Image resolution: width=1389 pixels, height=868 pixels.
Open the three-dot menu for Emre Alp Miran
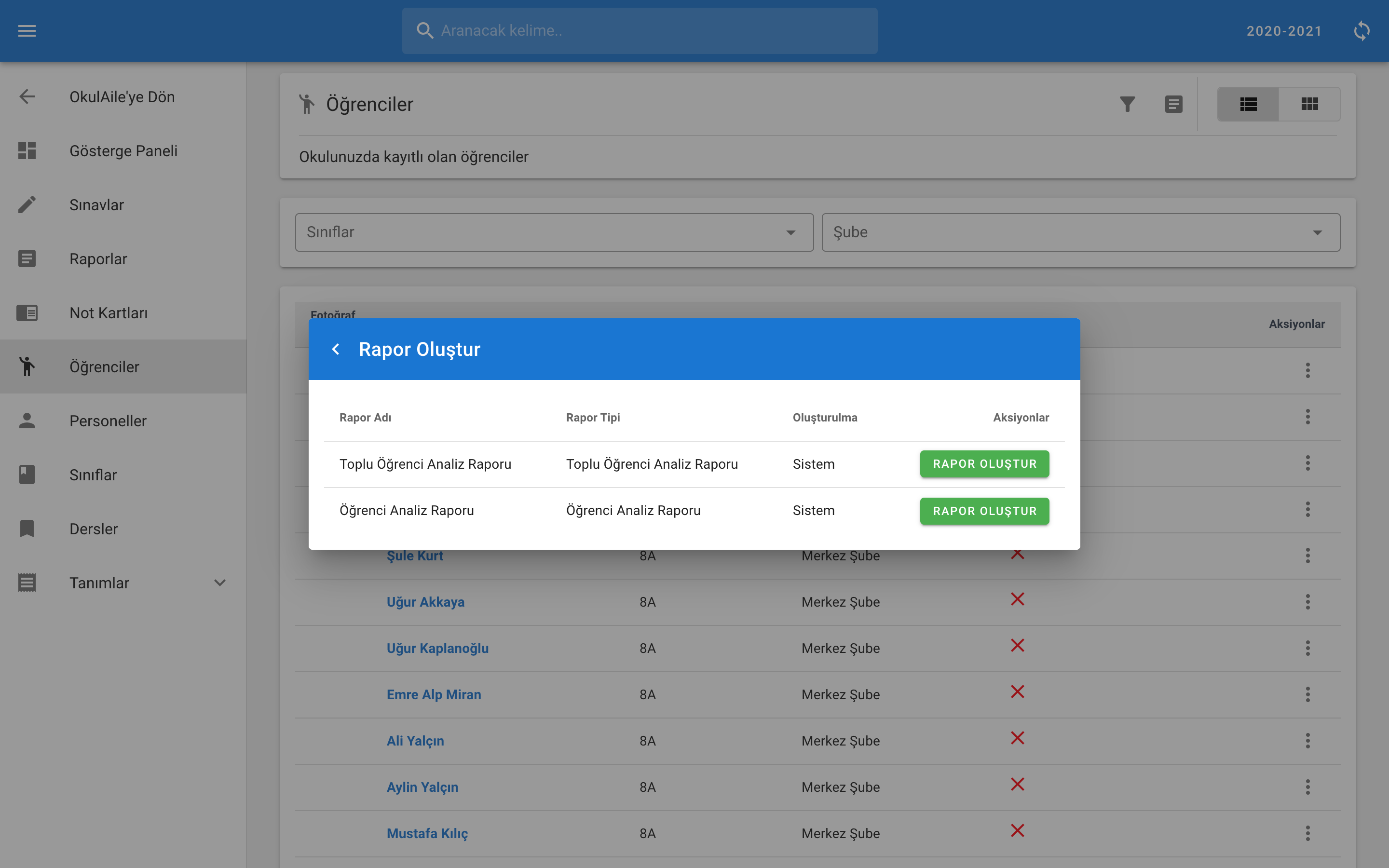point(1308,694)
